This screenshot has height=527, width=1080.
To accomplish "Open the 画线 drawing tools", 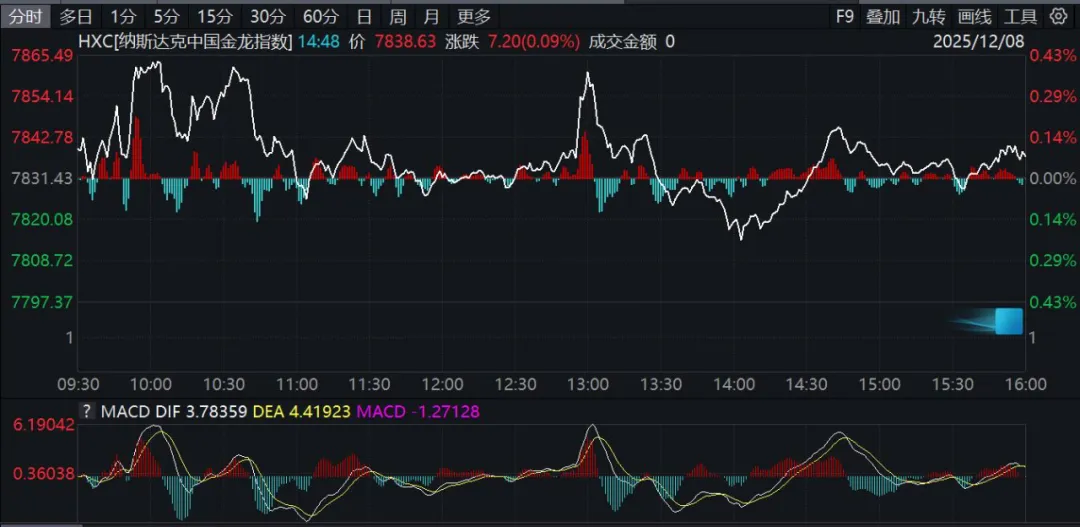I will [x=974, y=16].
